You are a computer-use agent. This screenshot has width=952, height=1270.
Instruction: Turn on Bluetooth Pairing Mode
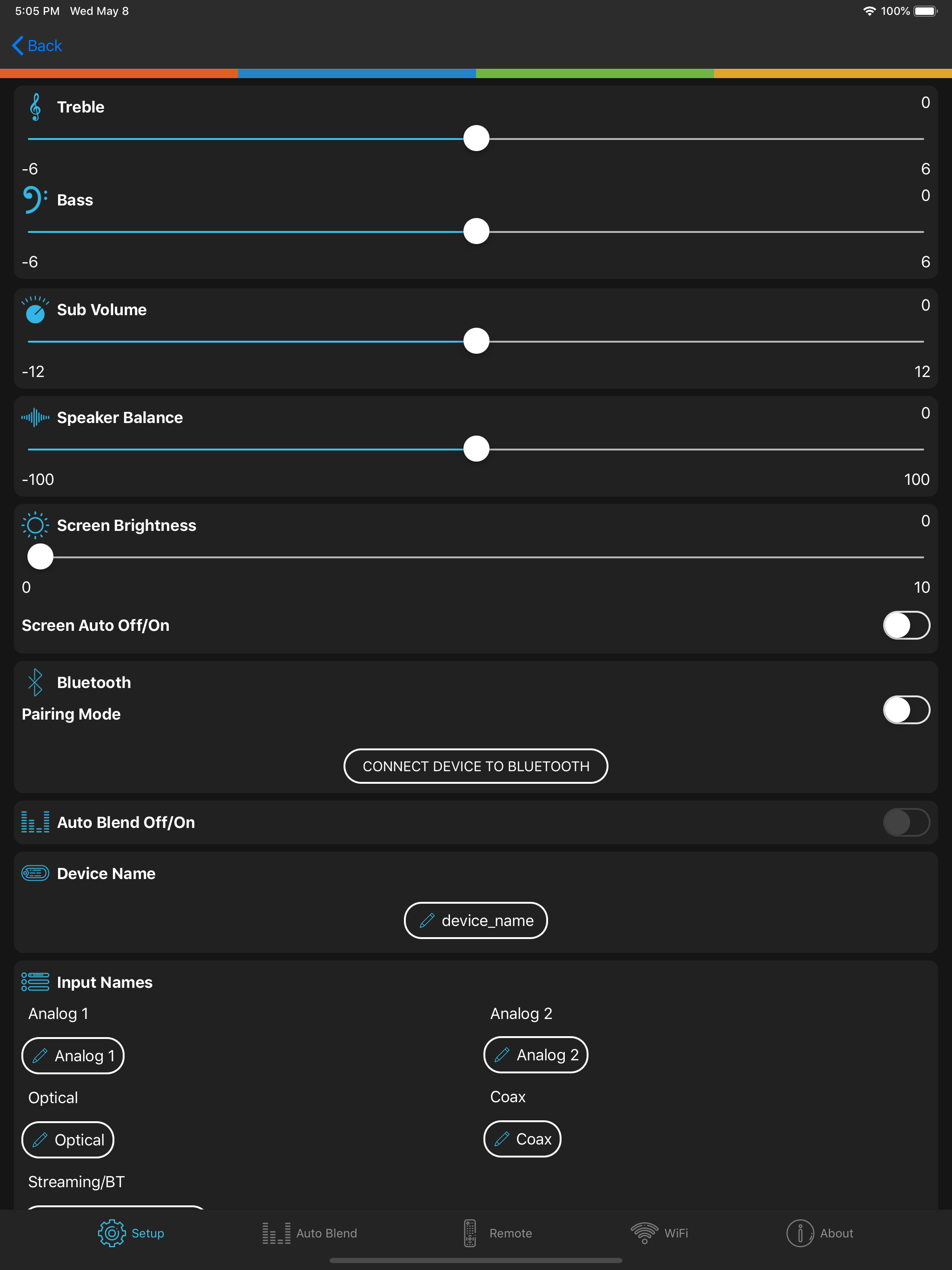pyautogui.click(x=906, y=710)
